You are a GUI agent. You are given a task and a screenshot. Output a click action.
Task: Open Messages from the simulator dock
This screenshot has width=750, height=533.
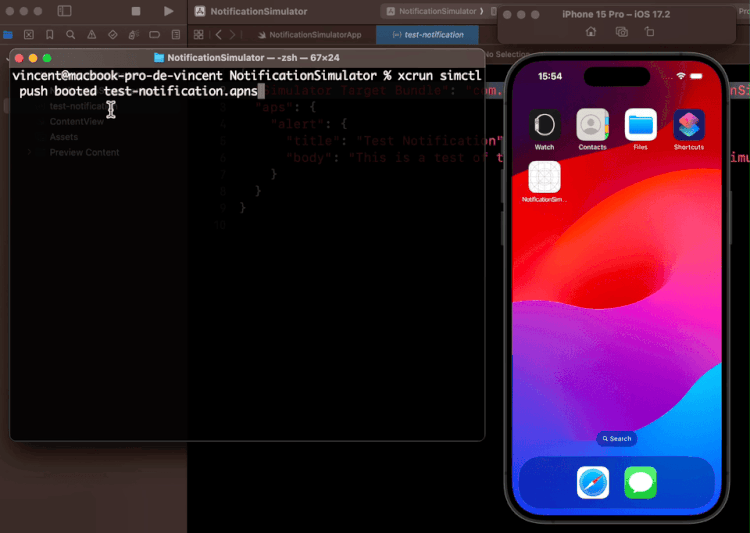click(640, 482)
